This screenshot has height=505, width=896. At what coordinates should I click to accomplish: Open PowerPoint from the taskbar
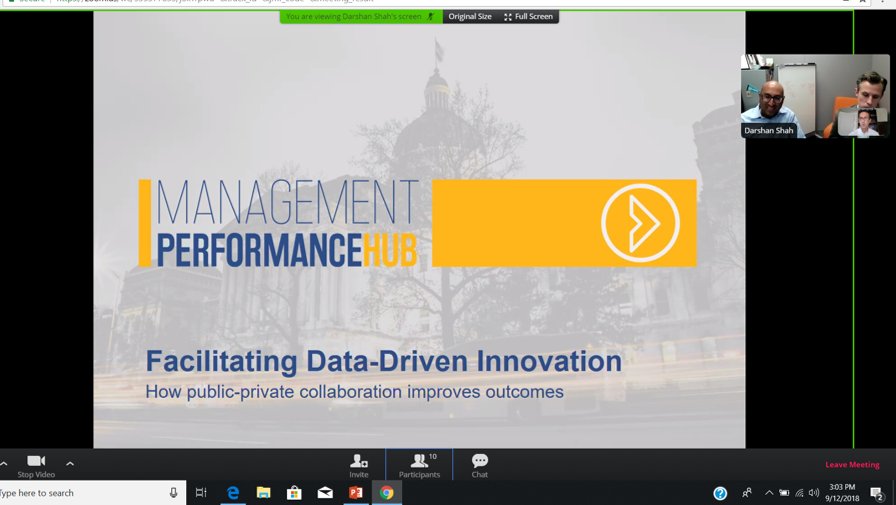click(x=356, y=492)
